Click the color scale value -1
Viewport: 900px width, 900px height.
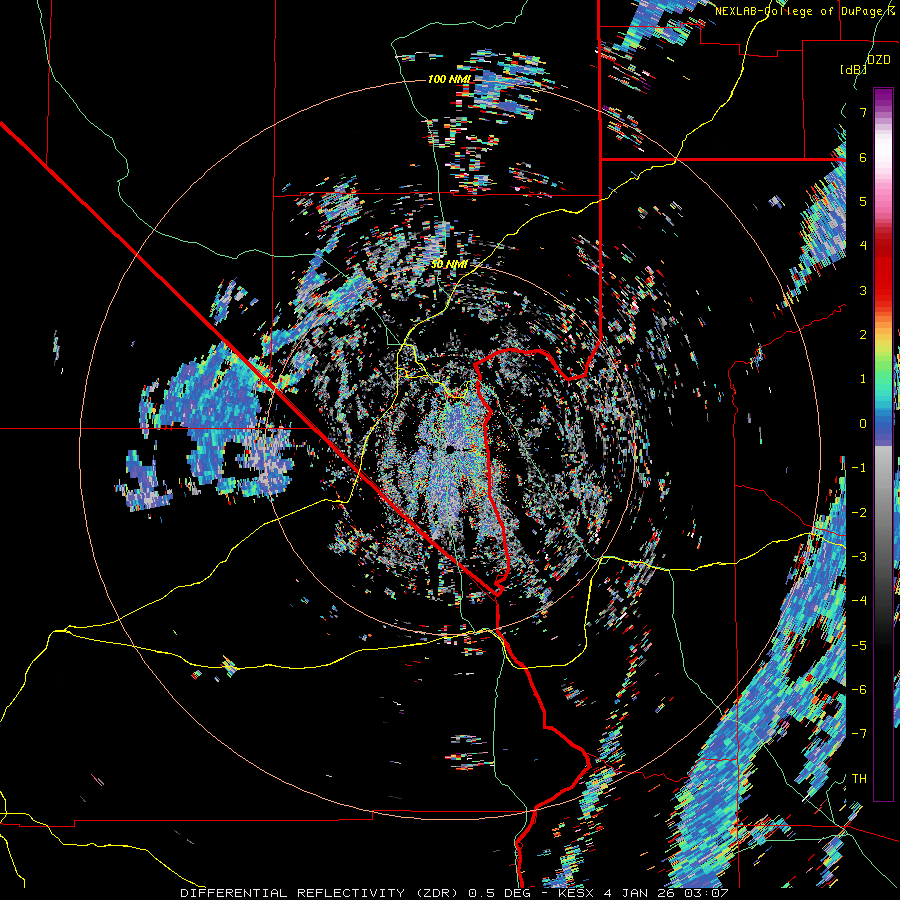pyautogui.click(x=859, y=468)
